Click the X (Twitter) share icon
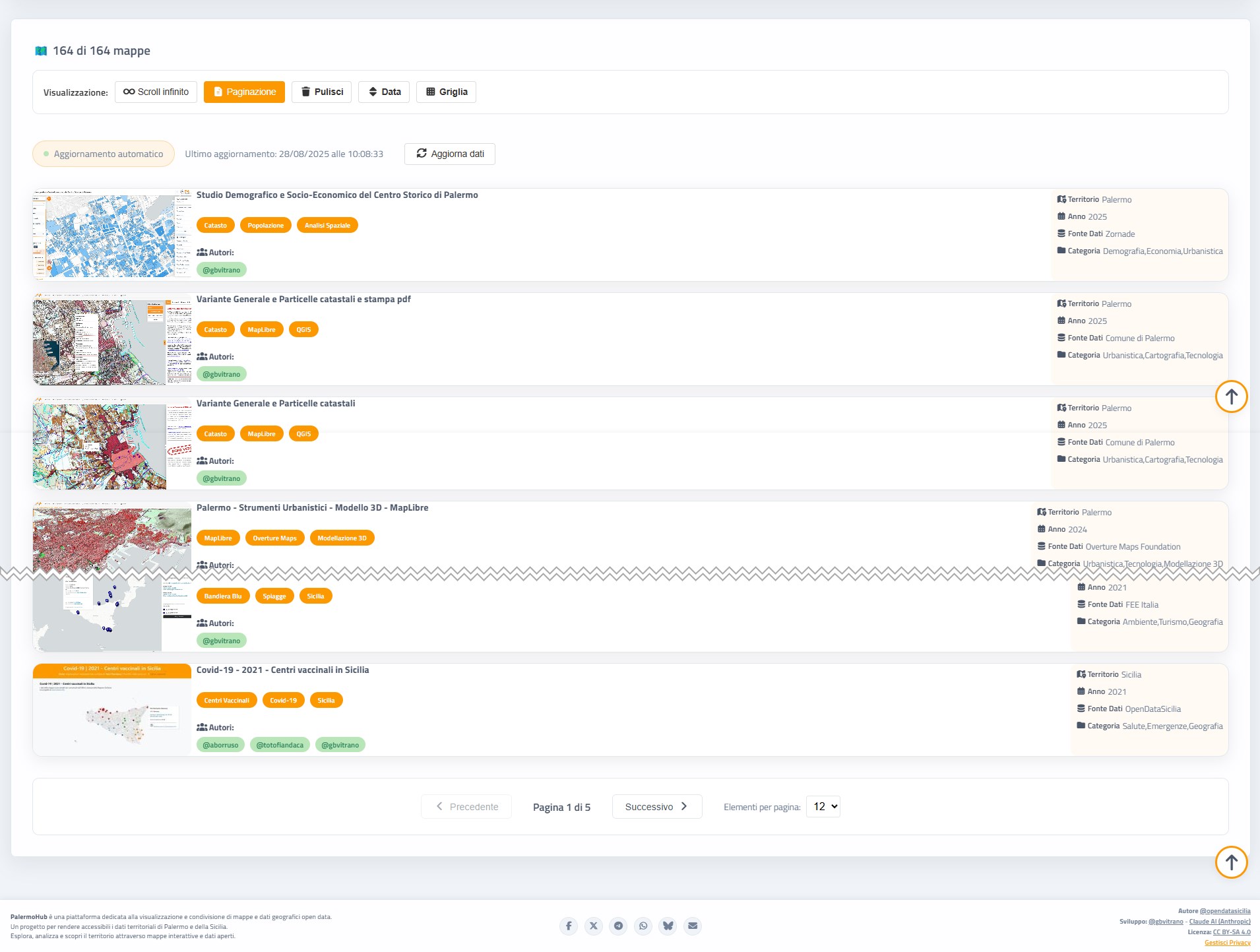Viewport: 1260px width, 952px height. coord(593,926)
